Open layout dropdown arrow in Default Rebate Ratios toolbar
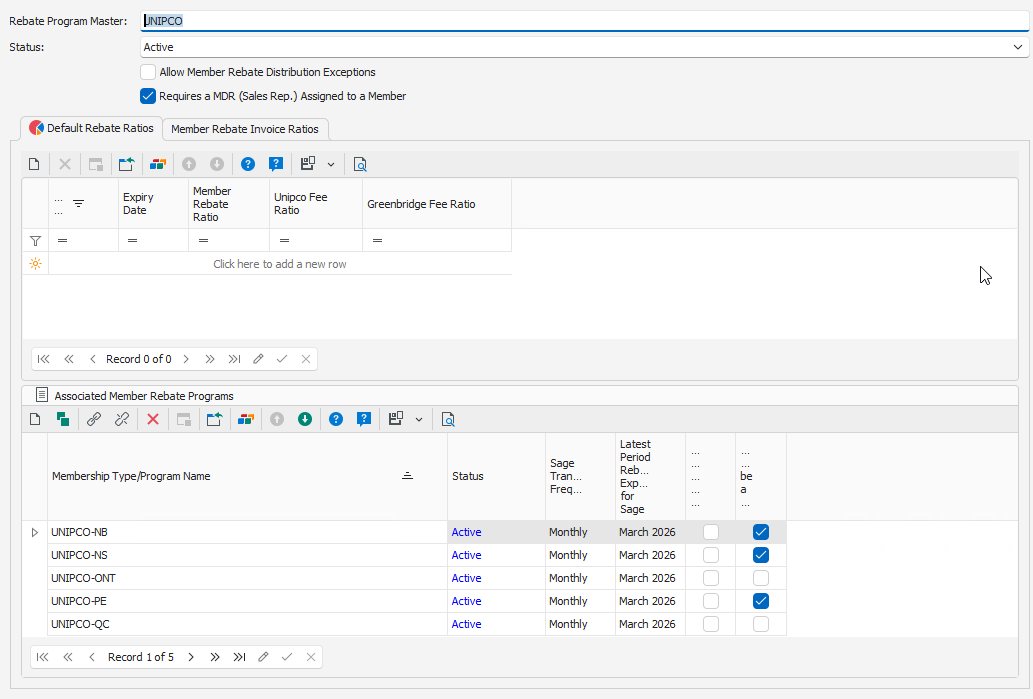Image resolution: width=1033 pixels, height=699 pixels. [331, 165]
